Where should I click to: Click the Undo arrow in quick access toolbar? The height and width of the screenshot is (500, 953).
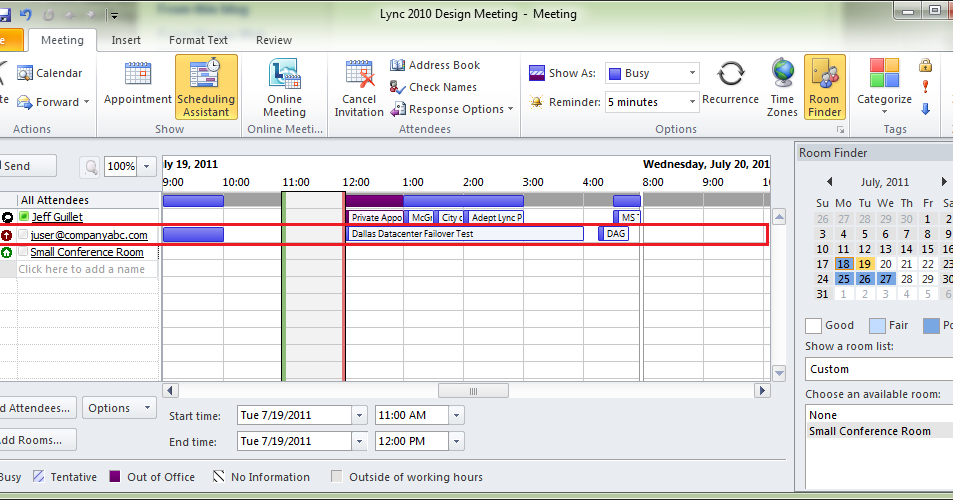(26, 14)
